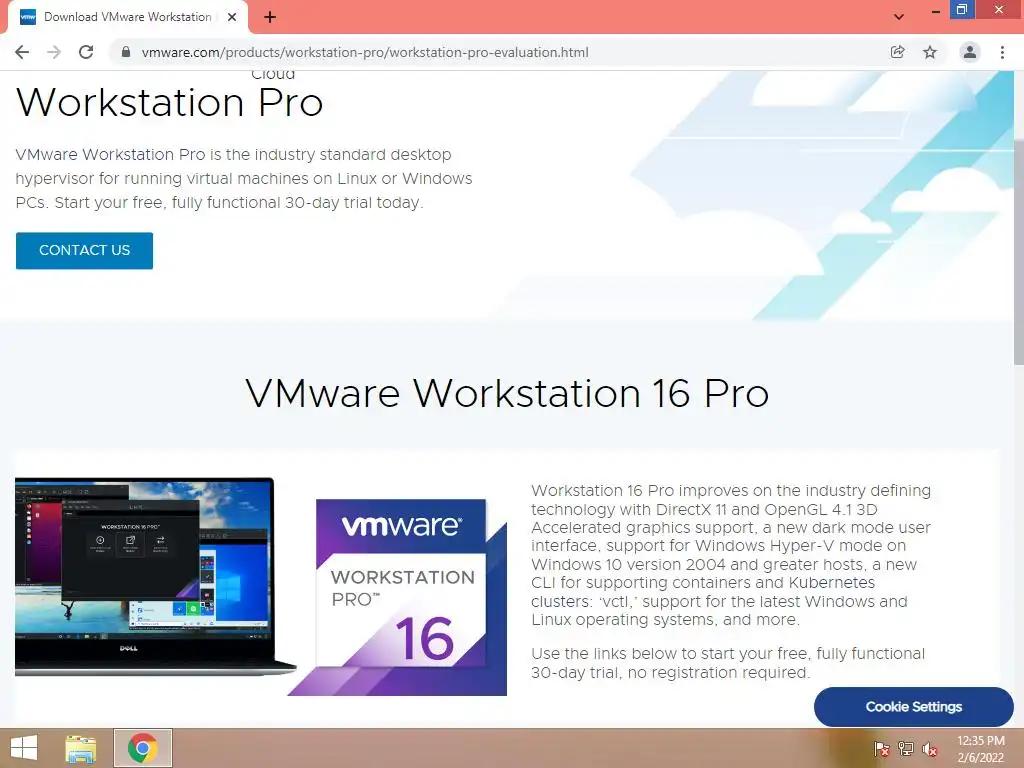Open Cookie Settings
This screenshot has width=1024, height=768.
914,707
